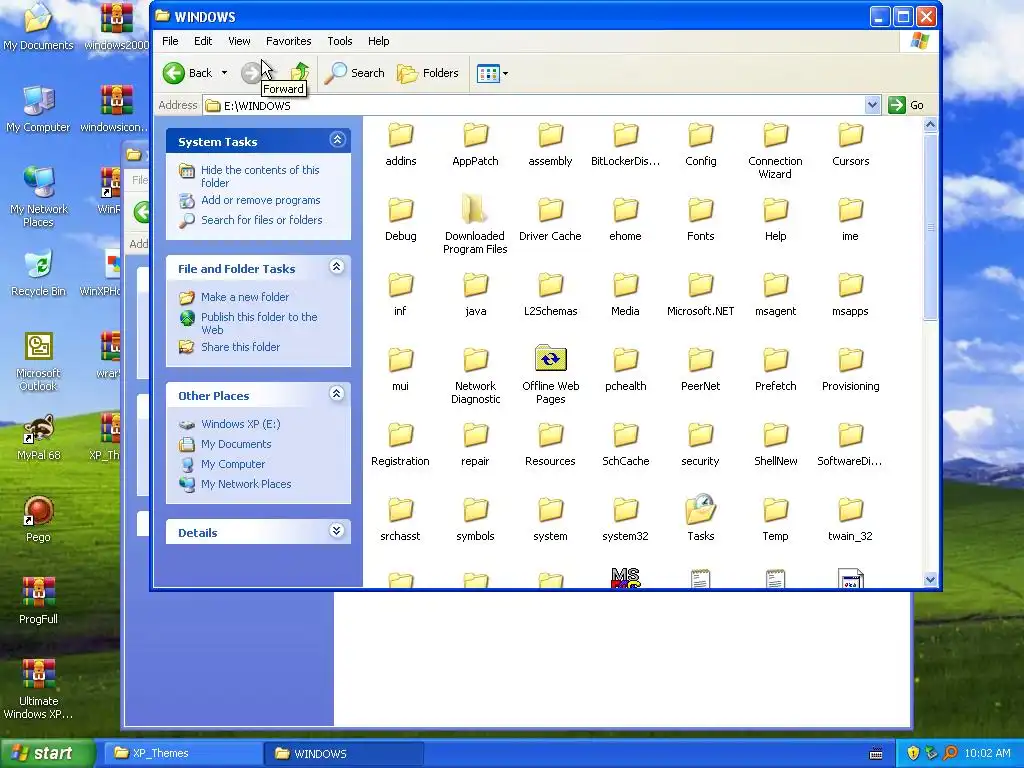The image size is (1024, 768).
Task: Open the File menu
Action: [170, 41]
